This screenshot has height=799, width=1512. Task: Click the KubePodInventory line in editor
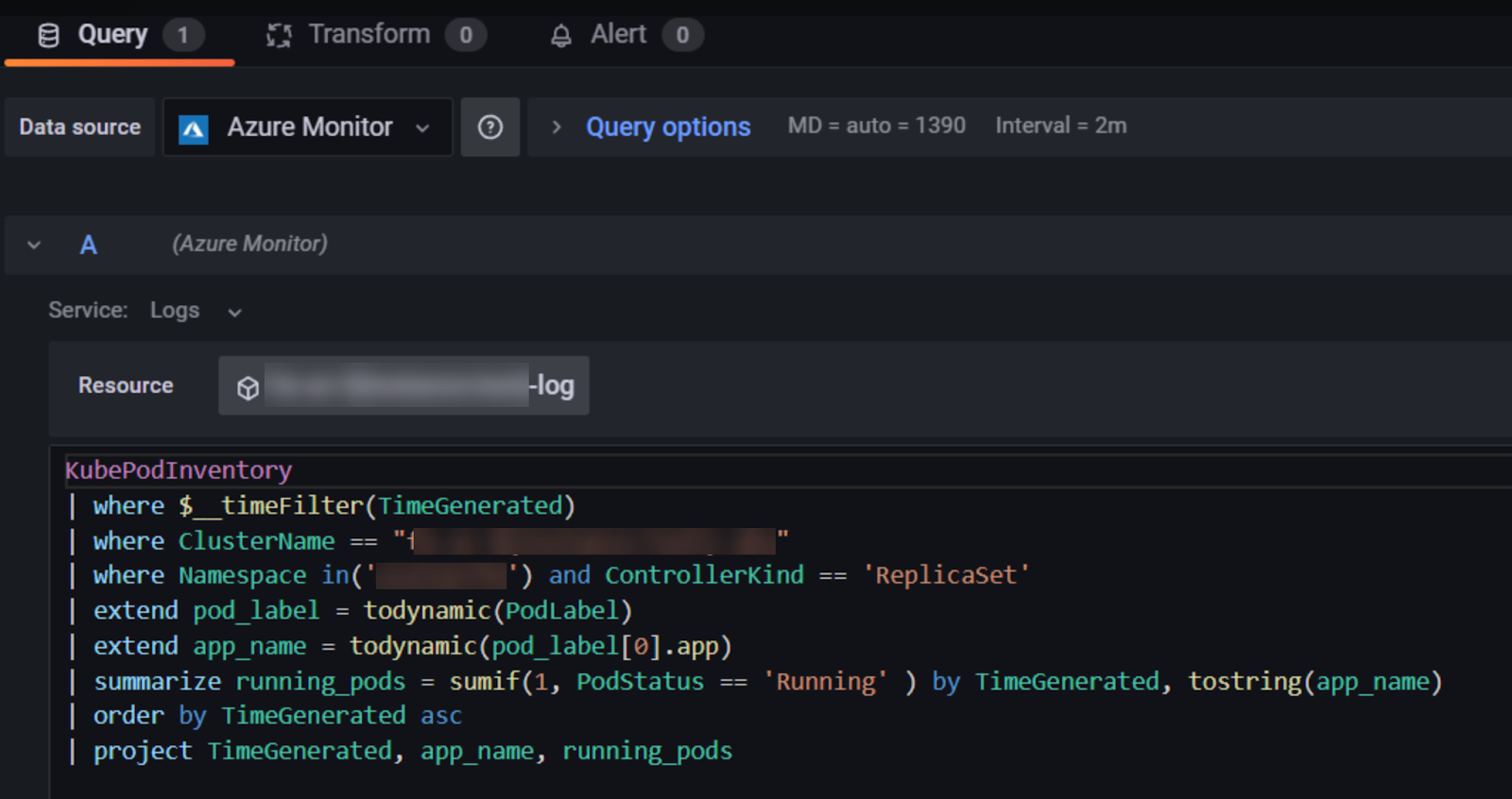[x=179, y=470]
